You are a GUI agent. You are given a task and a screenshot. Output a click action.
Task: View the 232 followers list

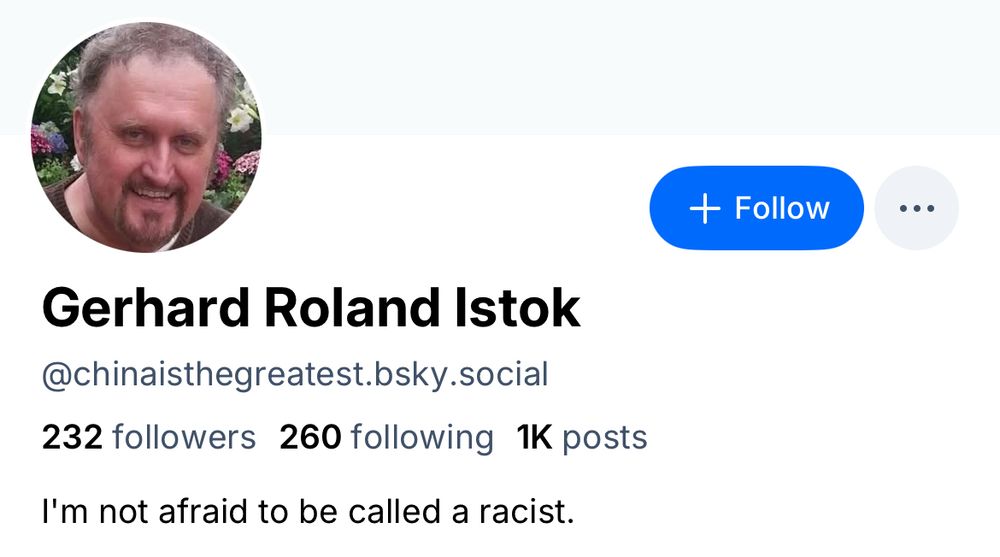(x=148, y=437)
